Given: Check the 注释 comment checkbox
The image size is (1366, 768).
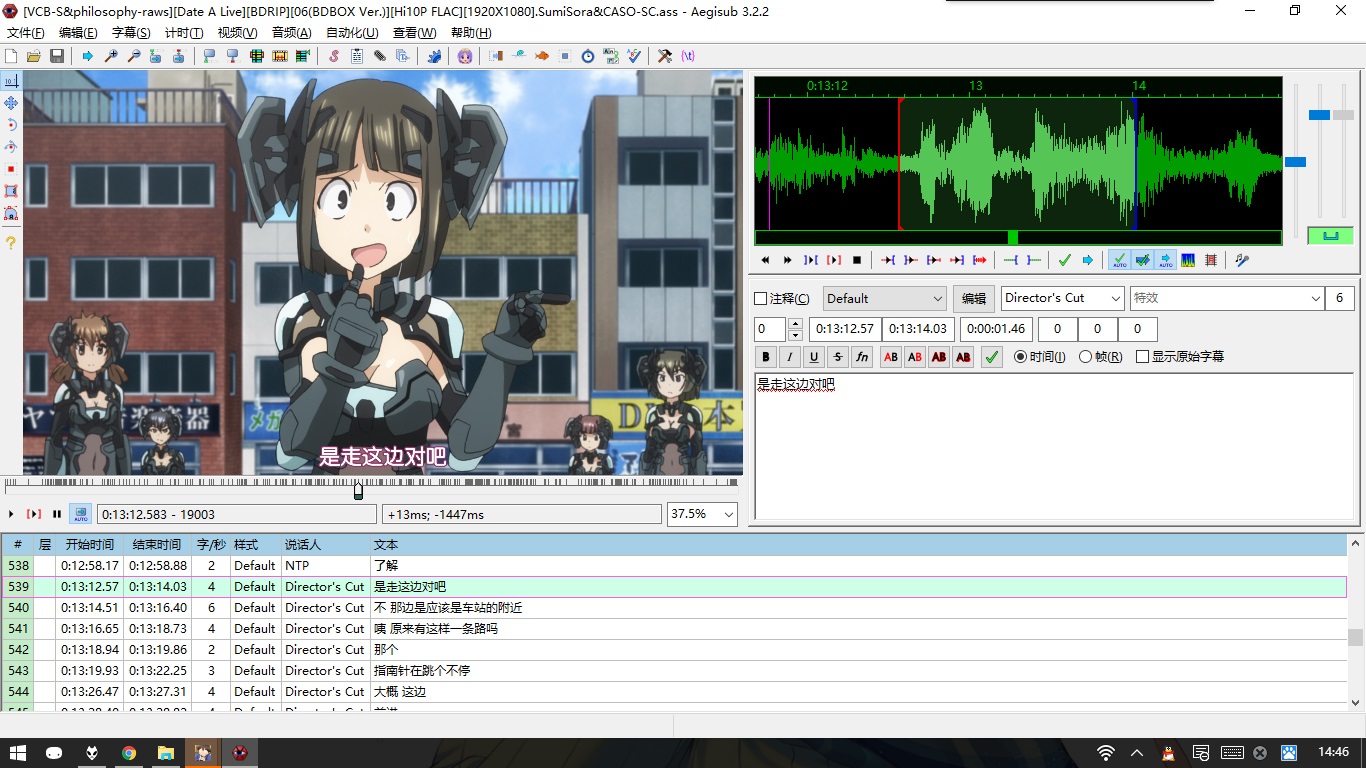Looking at the screenshot, I should coord(760,299).
